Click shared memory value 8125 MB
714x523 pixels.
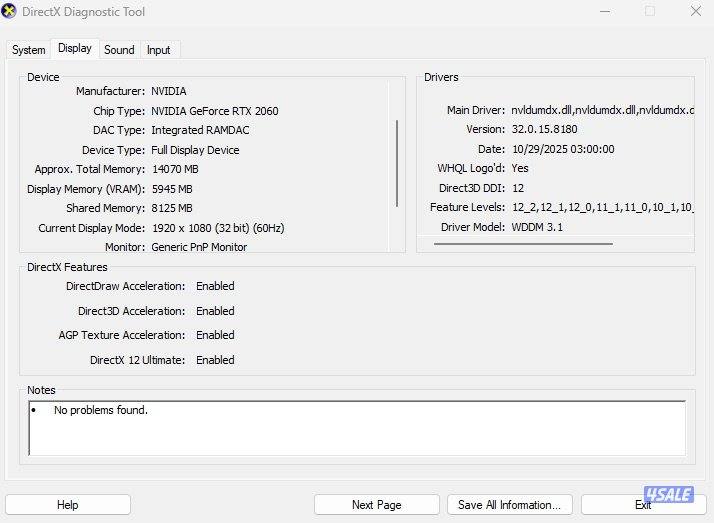172,208
